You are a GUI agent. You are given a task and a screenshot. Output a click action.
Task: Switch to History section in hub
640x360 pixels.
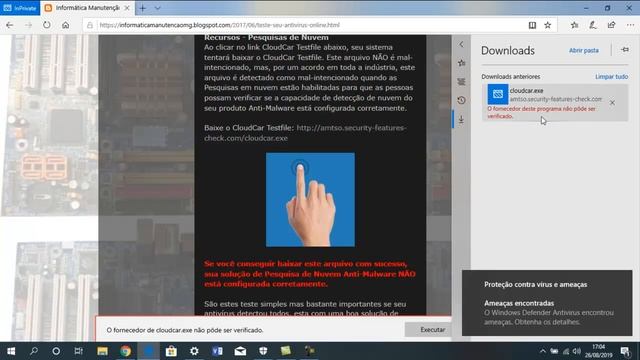461,100
